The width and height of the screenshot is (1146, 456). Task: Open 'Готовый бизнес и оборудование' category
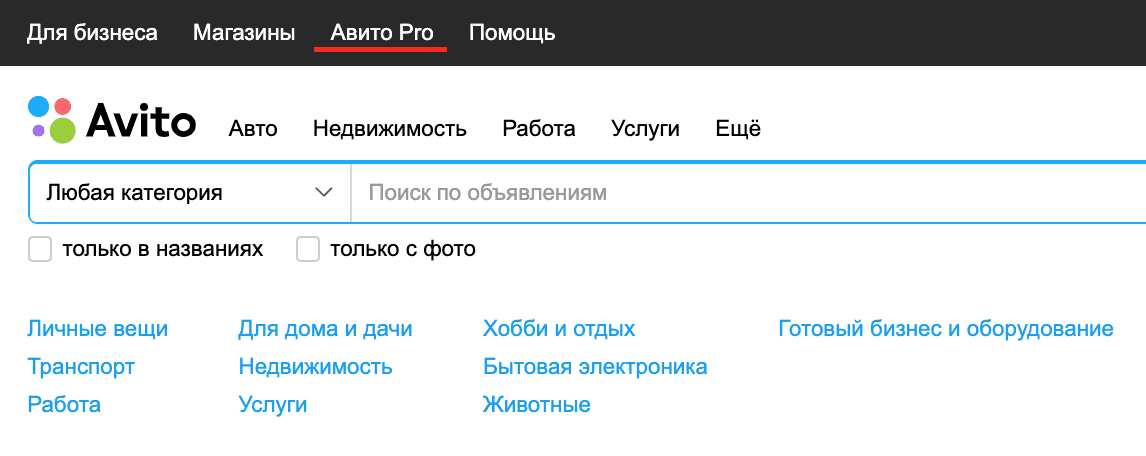(945, 329)
